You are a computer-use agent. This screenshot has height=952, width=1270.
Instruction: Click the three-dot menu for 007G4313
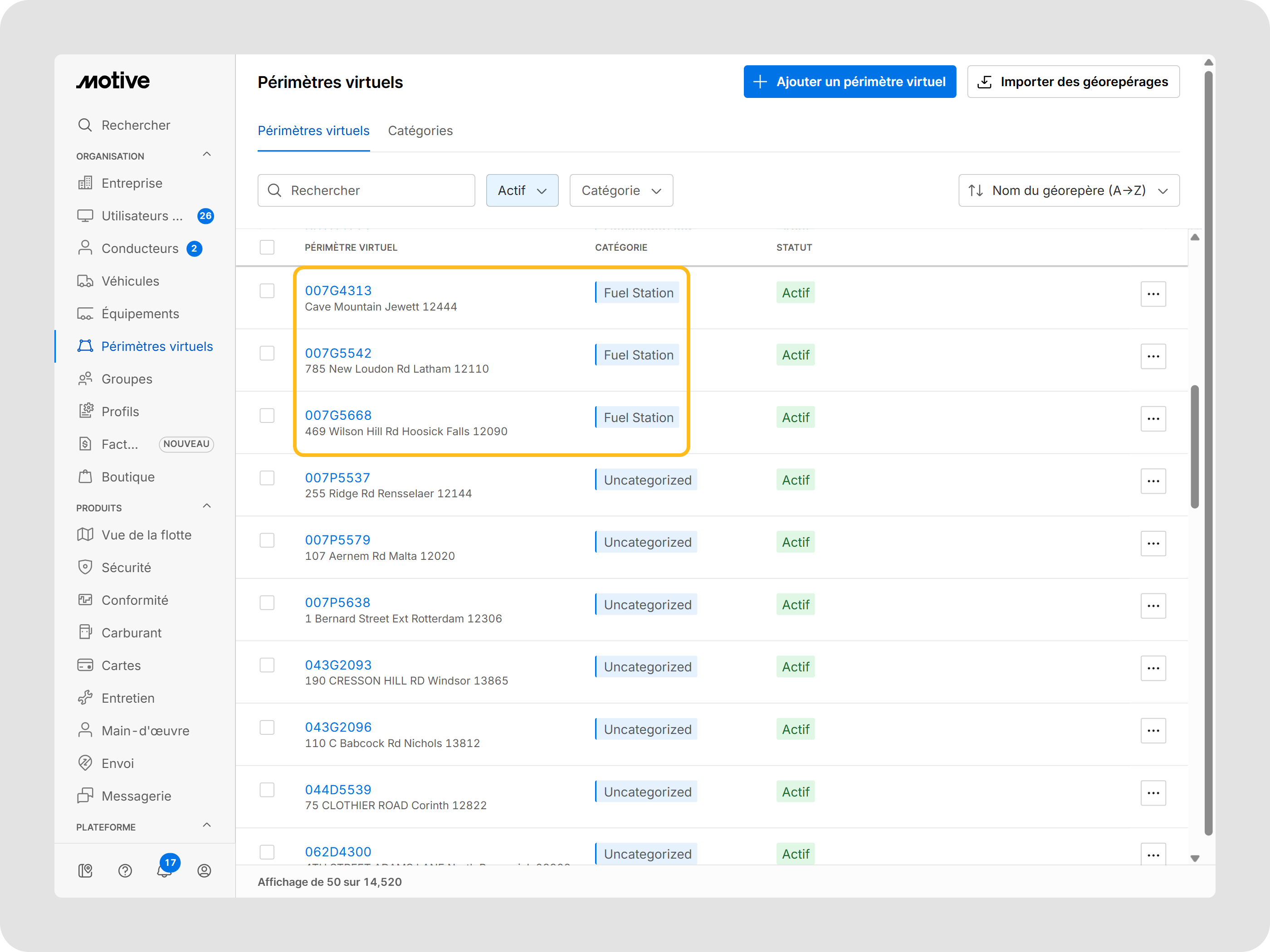[x=1153, y=294]
